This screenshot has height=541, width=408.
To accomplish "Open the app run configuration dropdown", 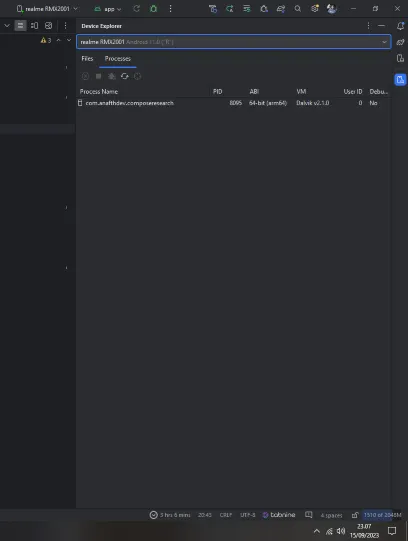I will [x=108, y=9].
